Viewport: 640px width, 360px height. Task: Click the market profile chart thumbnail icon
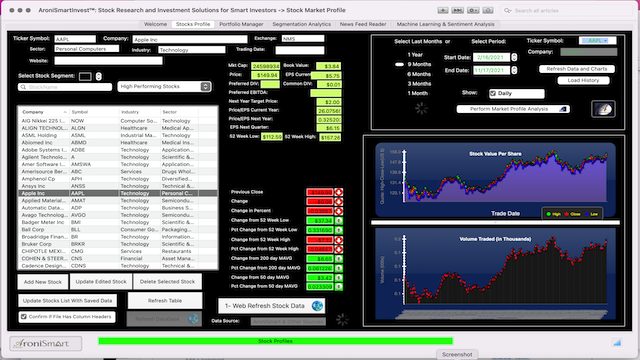click(x=603, y=109)
